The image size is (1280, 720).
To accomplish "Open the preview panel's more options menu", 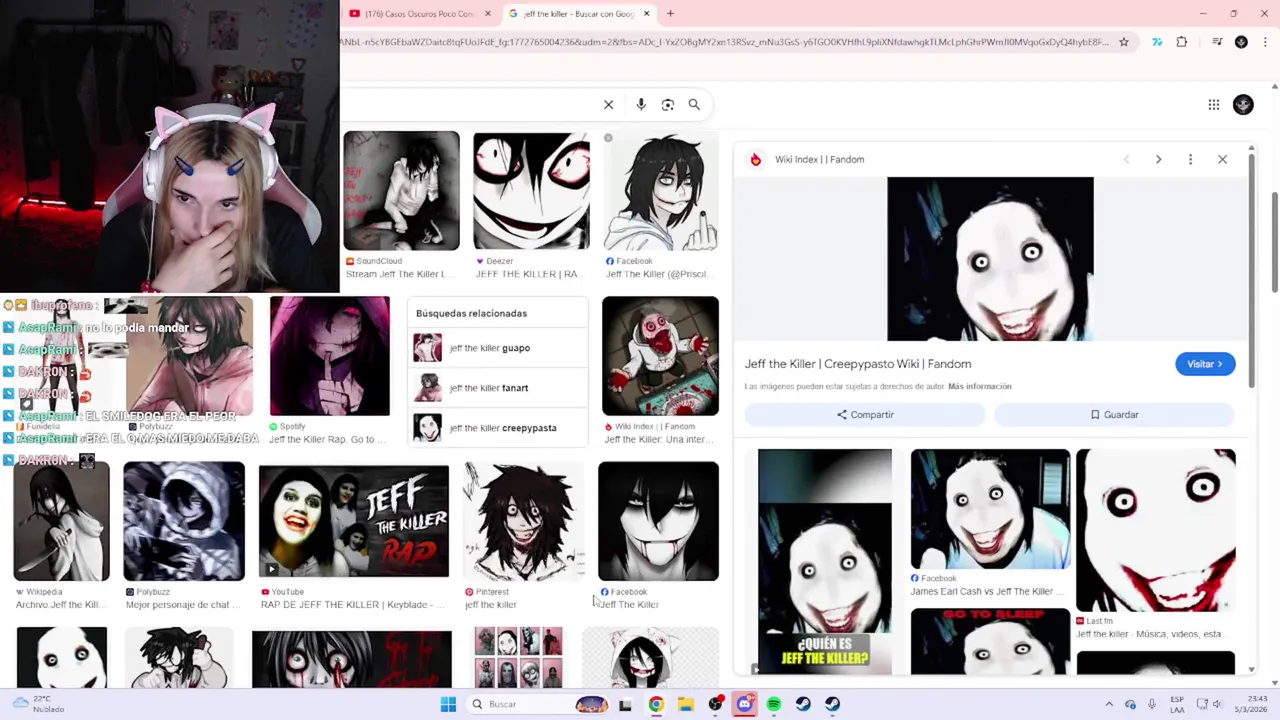I will pos(1190,159).
